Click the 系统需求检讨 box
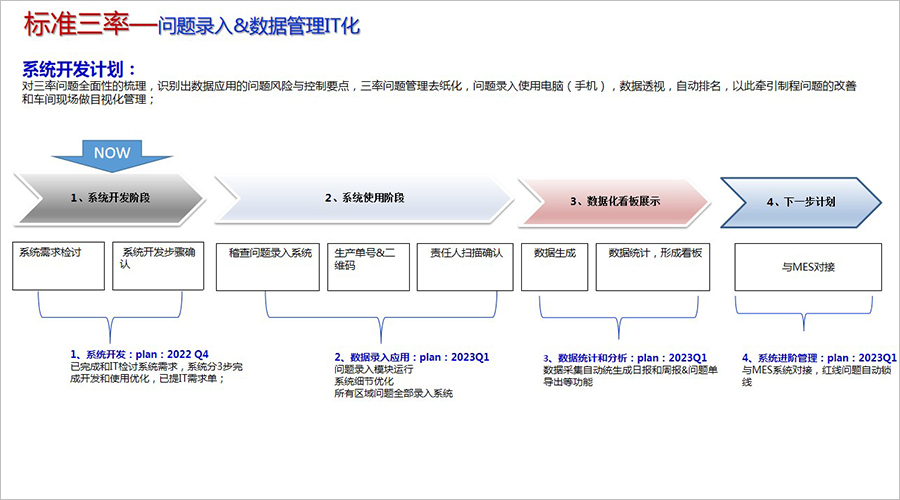Viewport: 900px width, 500px height. click(x=59, y=267)
